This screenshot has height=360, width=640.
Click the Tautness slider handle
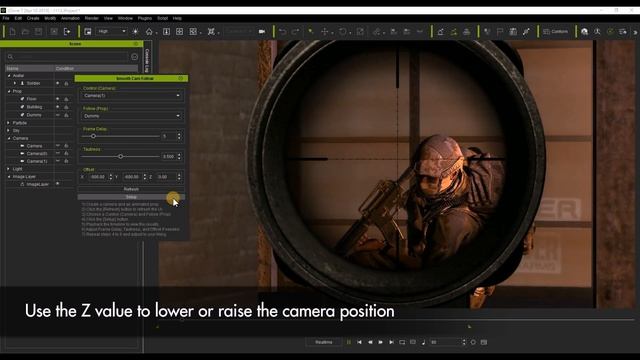point(120,156)
